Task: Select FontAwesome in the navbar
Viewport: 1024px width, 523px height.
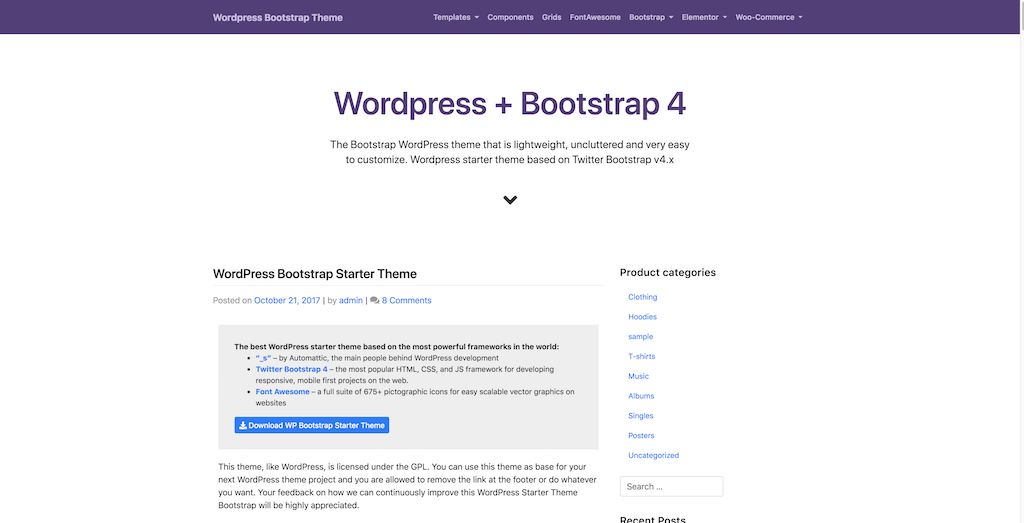Action: pyautogui.click(x=595, y=18)
